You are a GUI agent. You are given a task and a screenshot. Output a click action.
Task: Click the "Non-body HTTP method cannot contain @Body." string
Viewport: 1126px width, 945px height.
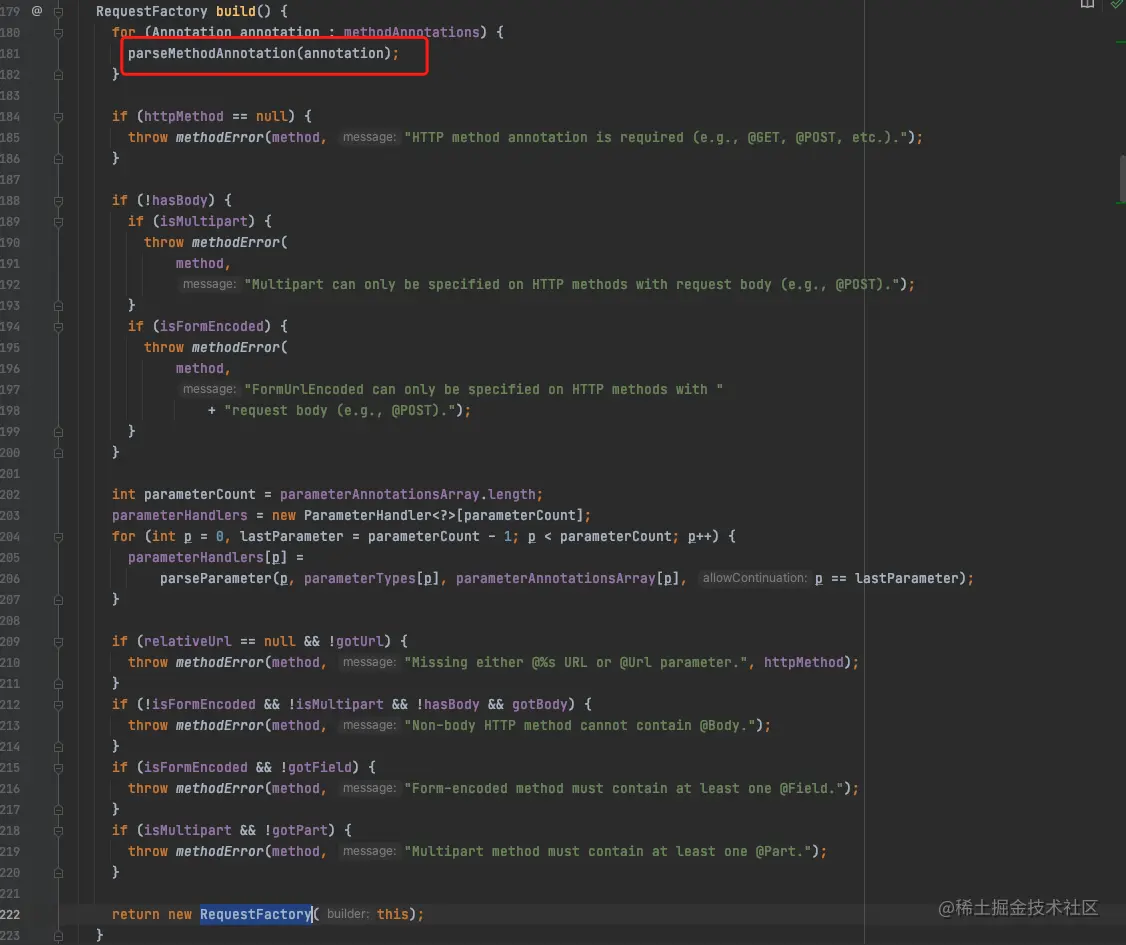point(580,726)
